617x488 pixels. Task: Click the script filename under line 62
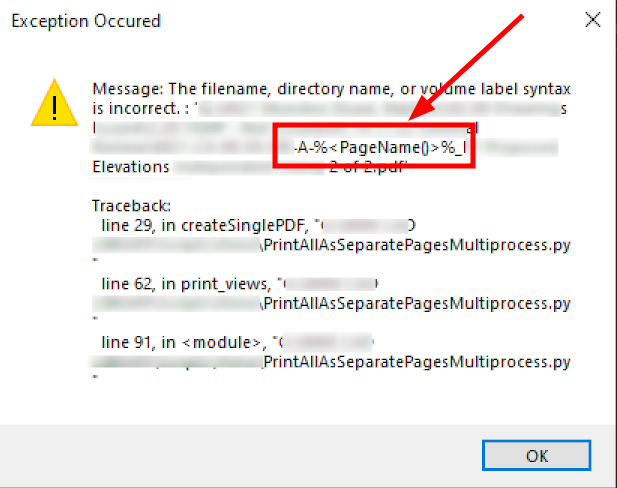click(416, 302)
